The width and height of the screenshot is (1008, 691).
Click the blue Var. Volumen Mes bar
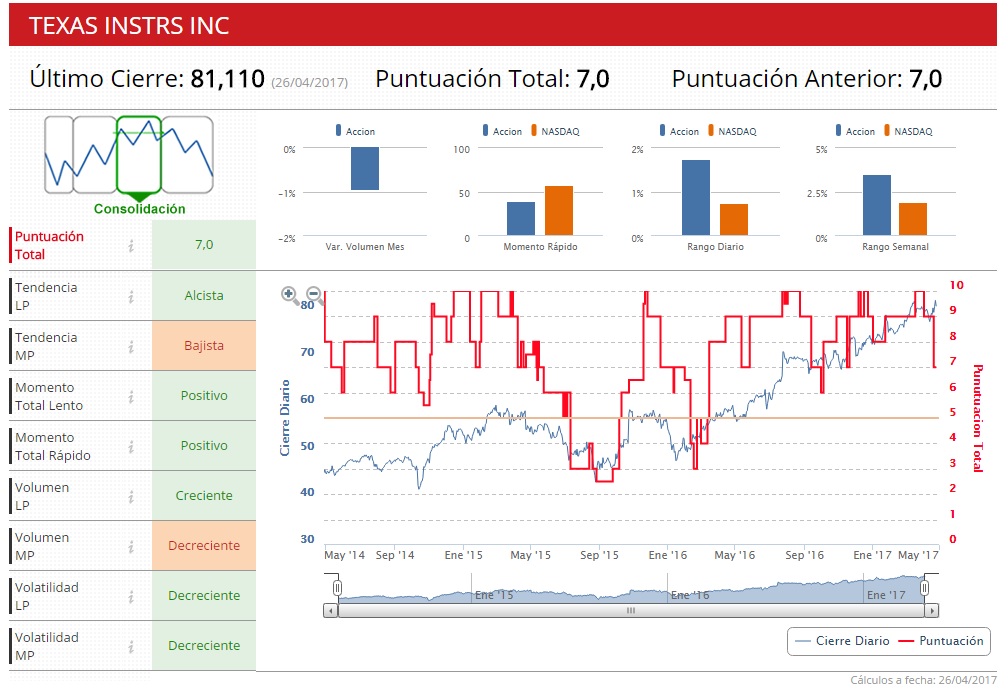[x=364, y=168]
